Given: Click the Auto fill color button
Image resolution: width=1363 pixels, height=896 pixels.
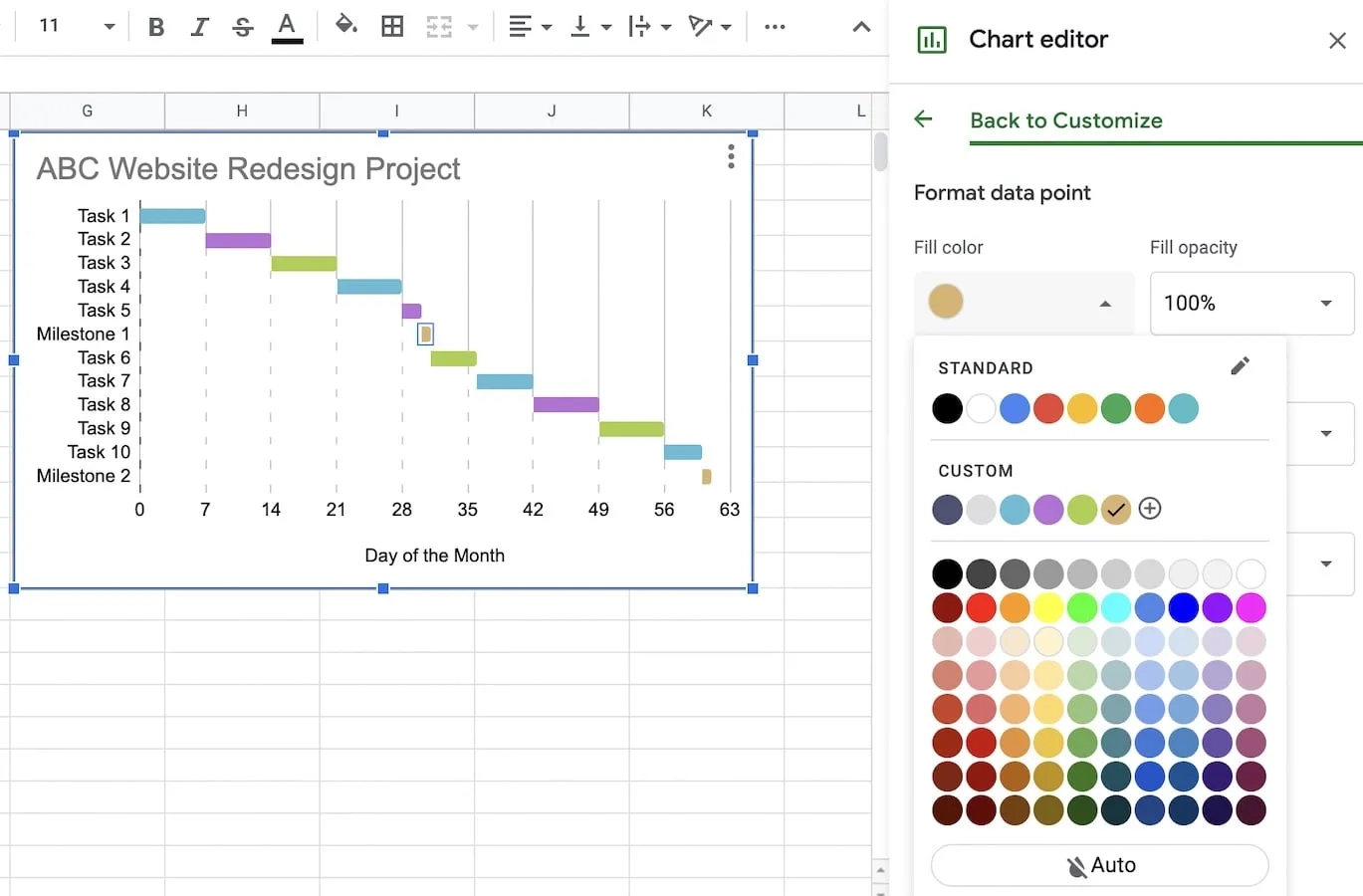Looking at the screenshot, I should click(x=1098, y=864).
